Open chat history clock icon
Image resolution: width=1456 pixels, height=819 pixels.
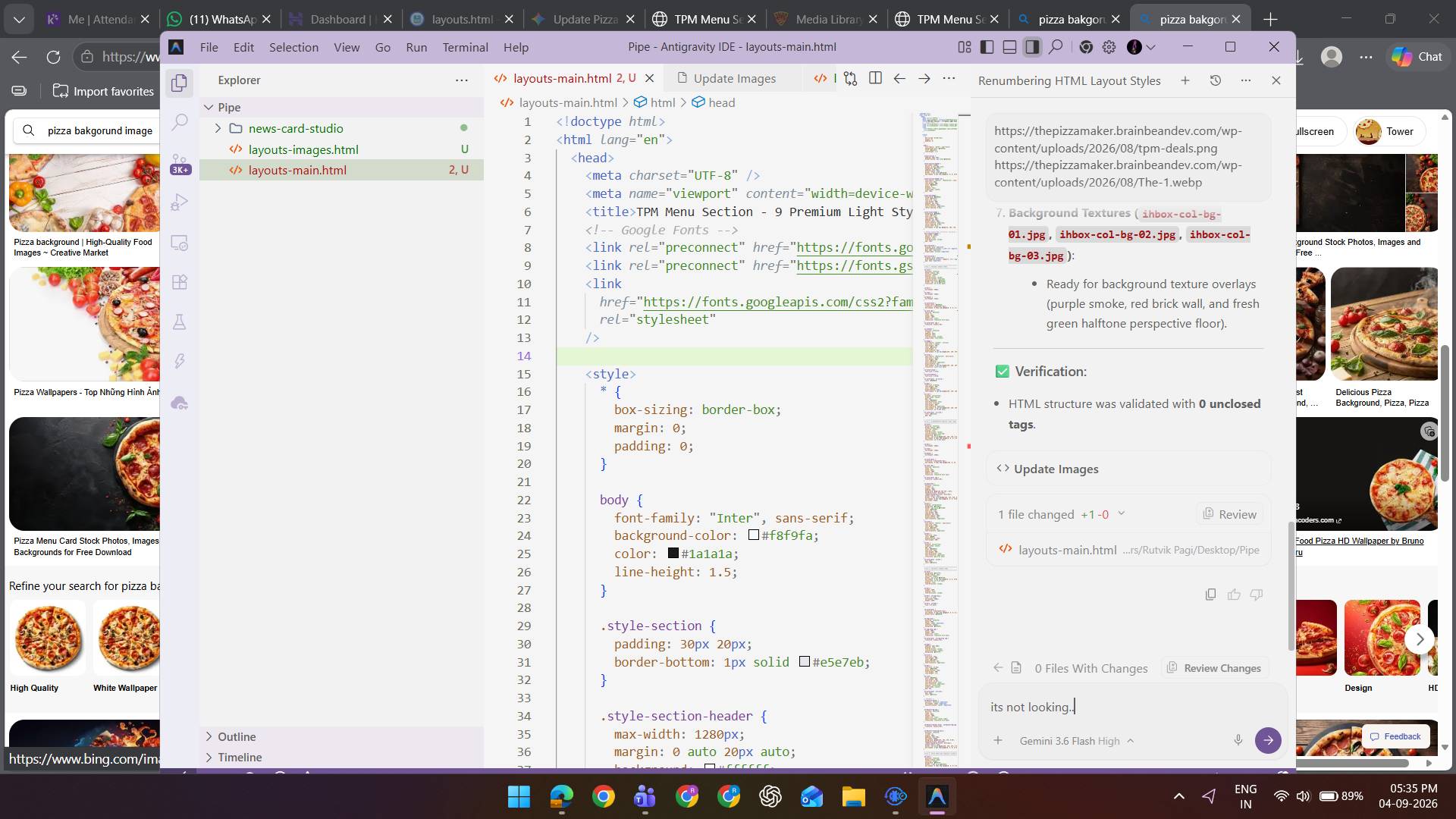click(x=1215, y=80)
